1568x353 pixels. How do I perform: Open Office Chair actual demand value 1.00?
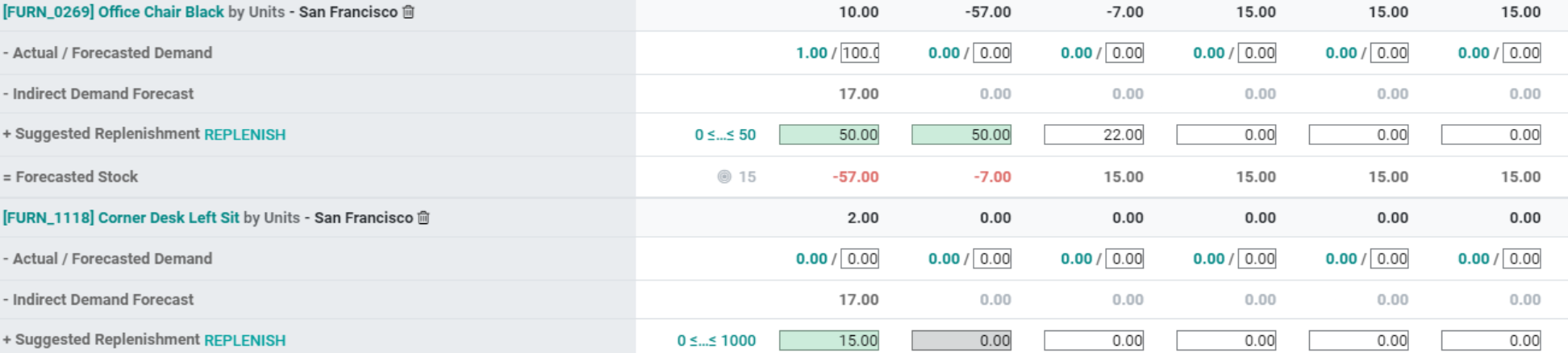(x=811, y=53)
